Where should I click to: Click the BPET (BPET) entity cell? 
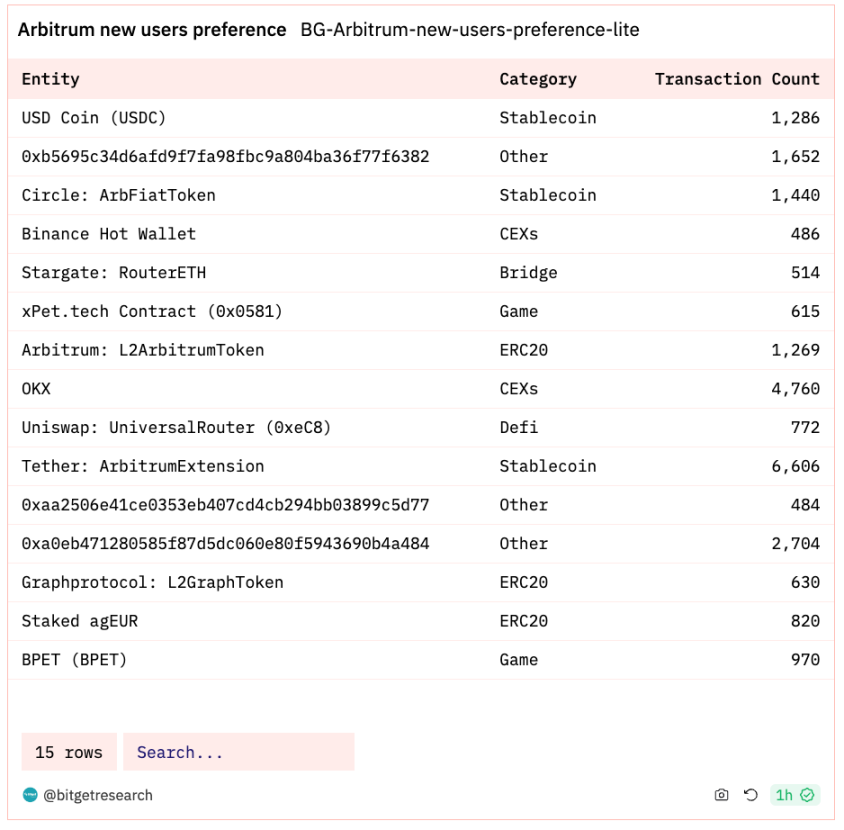click(74, 660)
